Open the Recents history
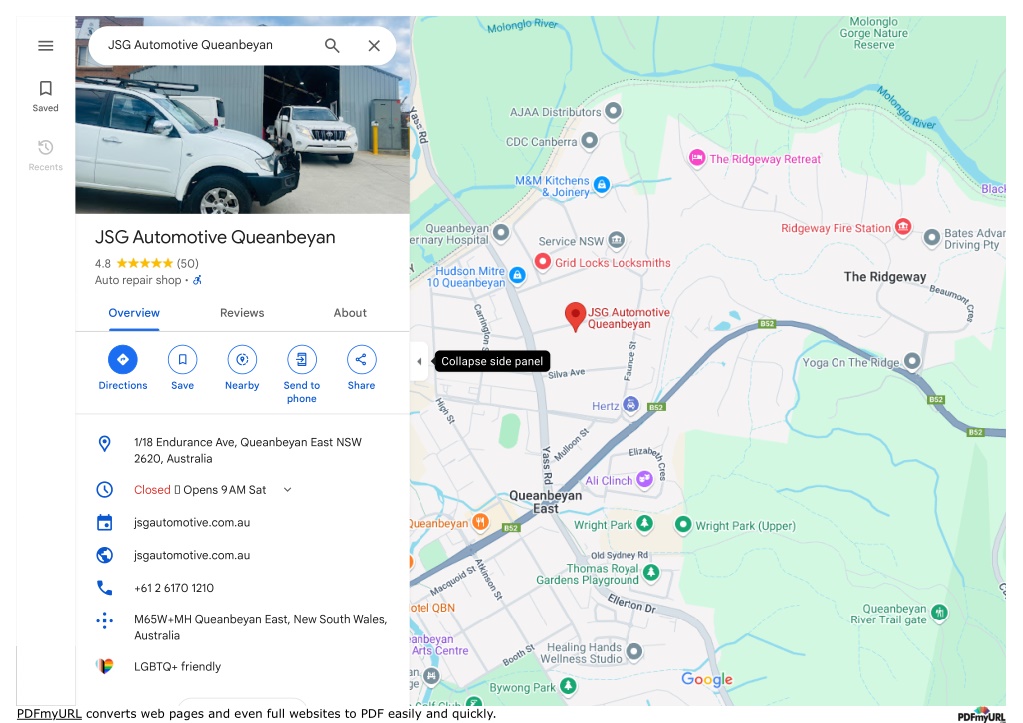This screenshot has width=1023, height=723. tap(46, 155)
